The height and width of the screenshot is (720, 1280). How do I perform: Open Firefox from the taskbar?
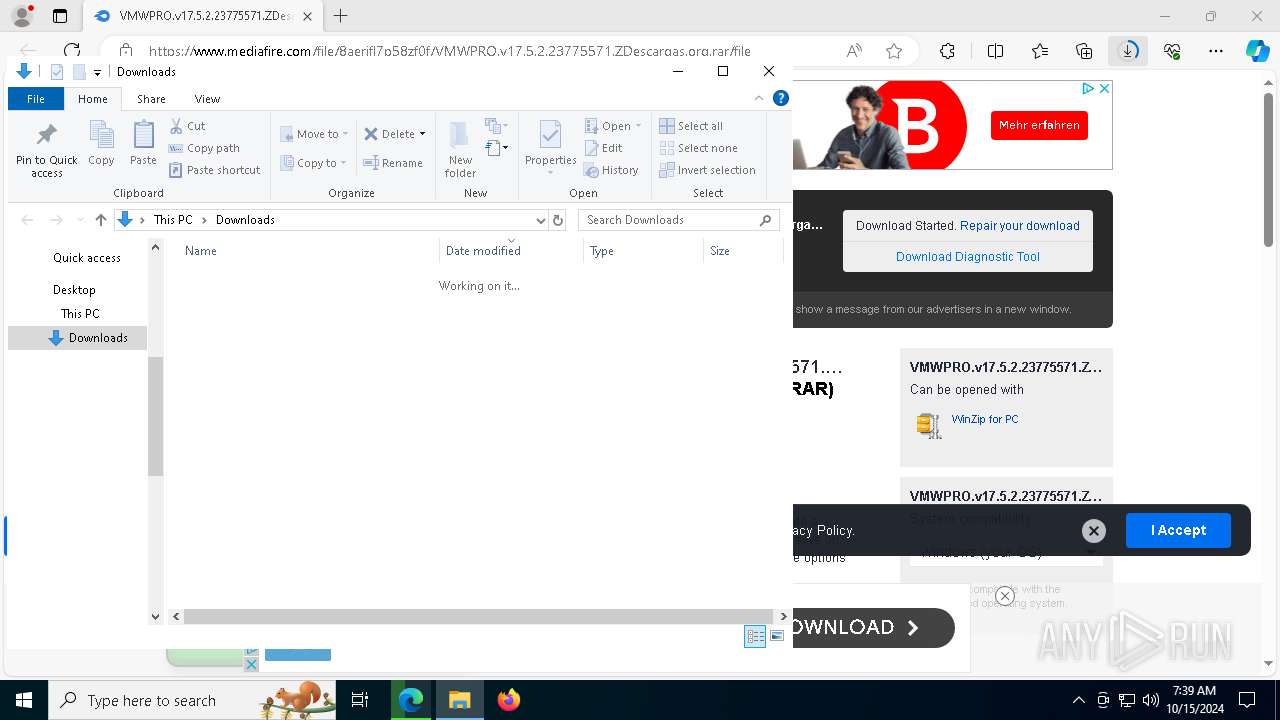click(x=509, y=700)
